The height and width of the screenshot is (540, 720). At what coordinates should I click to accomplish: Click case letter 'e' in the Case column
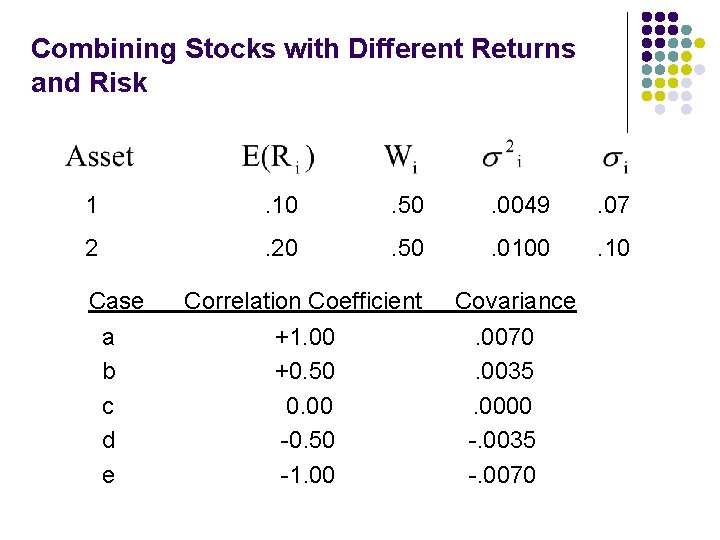(x=108, y=475)
